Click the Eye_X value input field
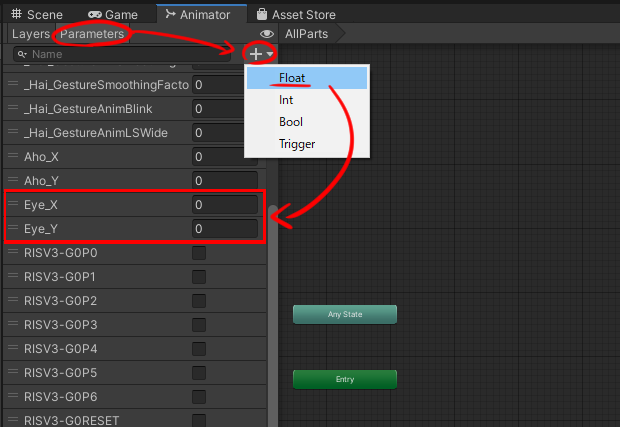The height and width of the screenshot is (427, 620). (226, 205)
